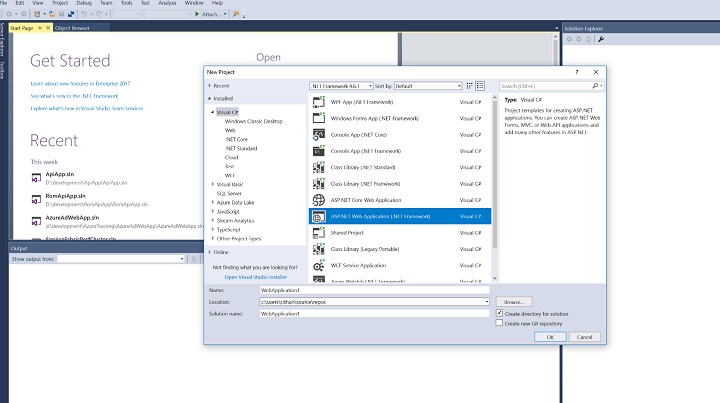Screen dimensions: 720x403
Task: Select the Windows Forms App template icon
Action: 319,118
